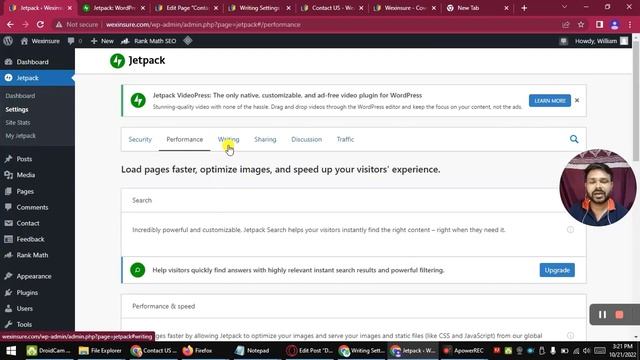
Task: Open Jetpack Settings submenu item
Action: click(x=17, y=109)
